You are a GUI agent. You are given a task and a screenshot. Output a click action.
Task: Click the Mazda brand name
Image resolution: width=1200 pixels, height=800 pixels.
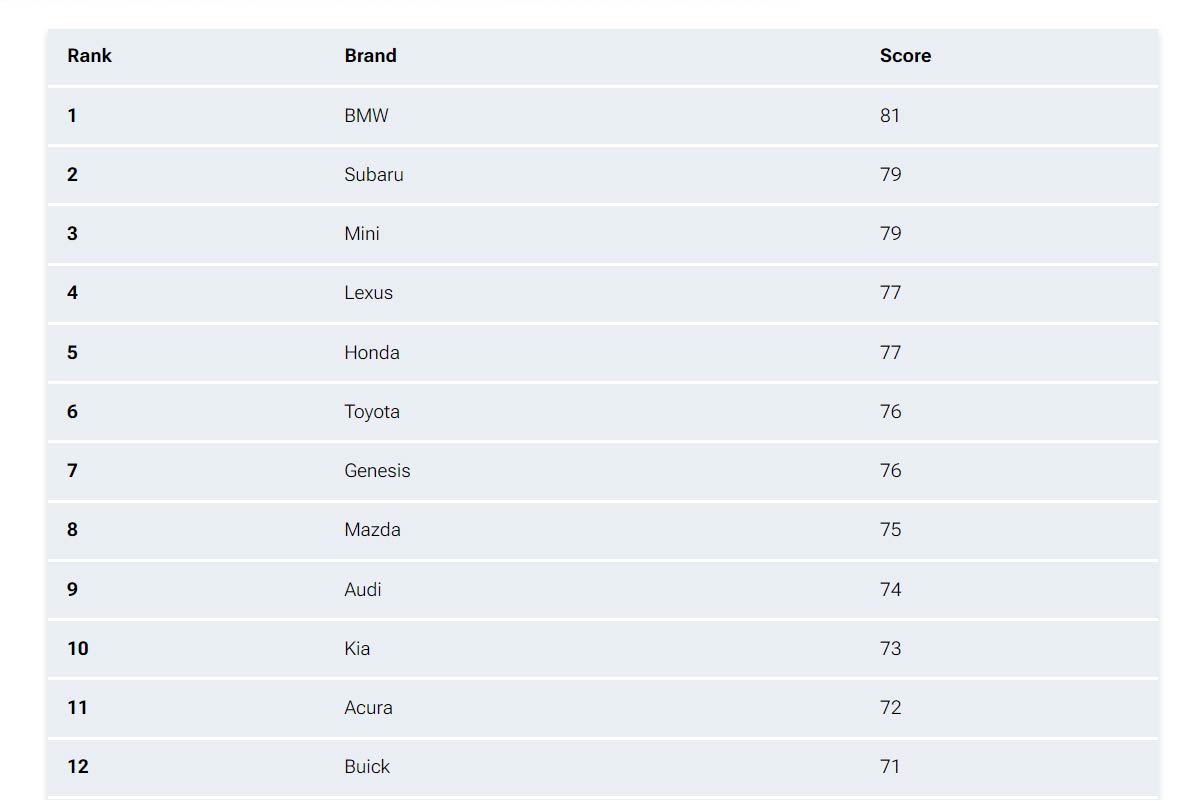[372, 530]
